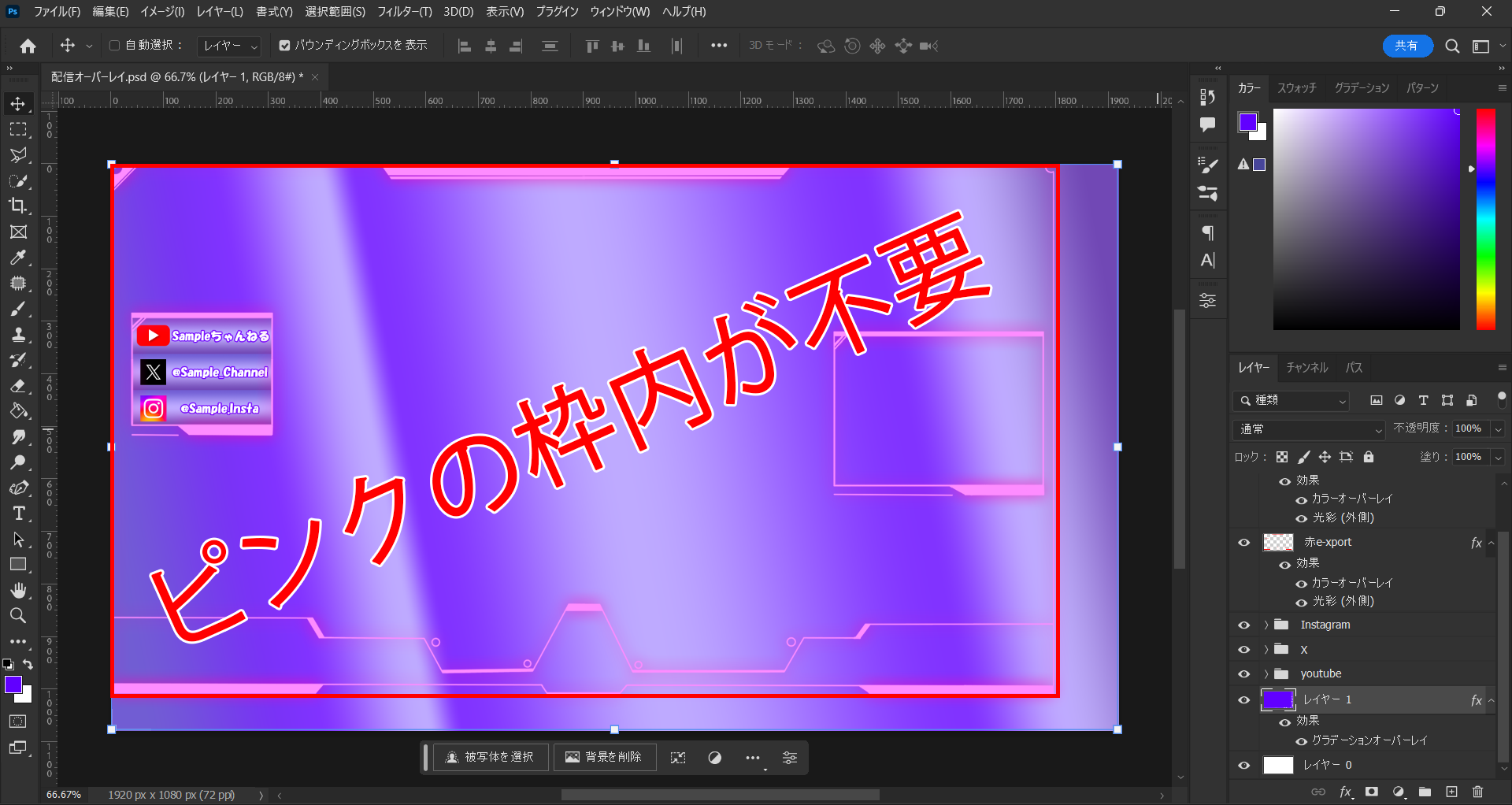The width and height of the screenshot is (1512, 805).
Task: Open the layer filter 種類 dropdown
Action: click(1291, 401)
